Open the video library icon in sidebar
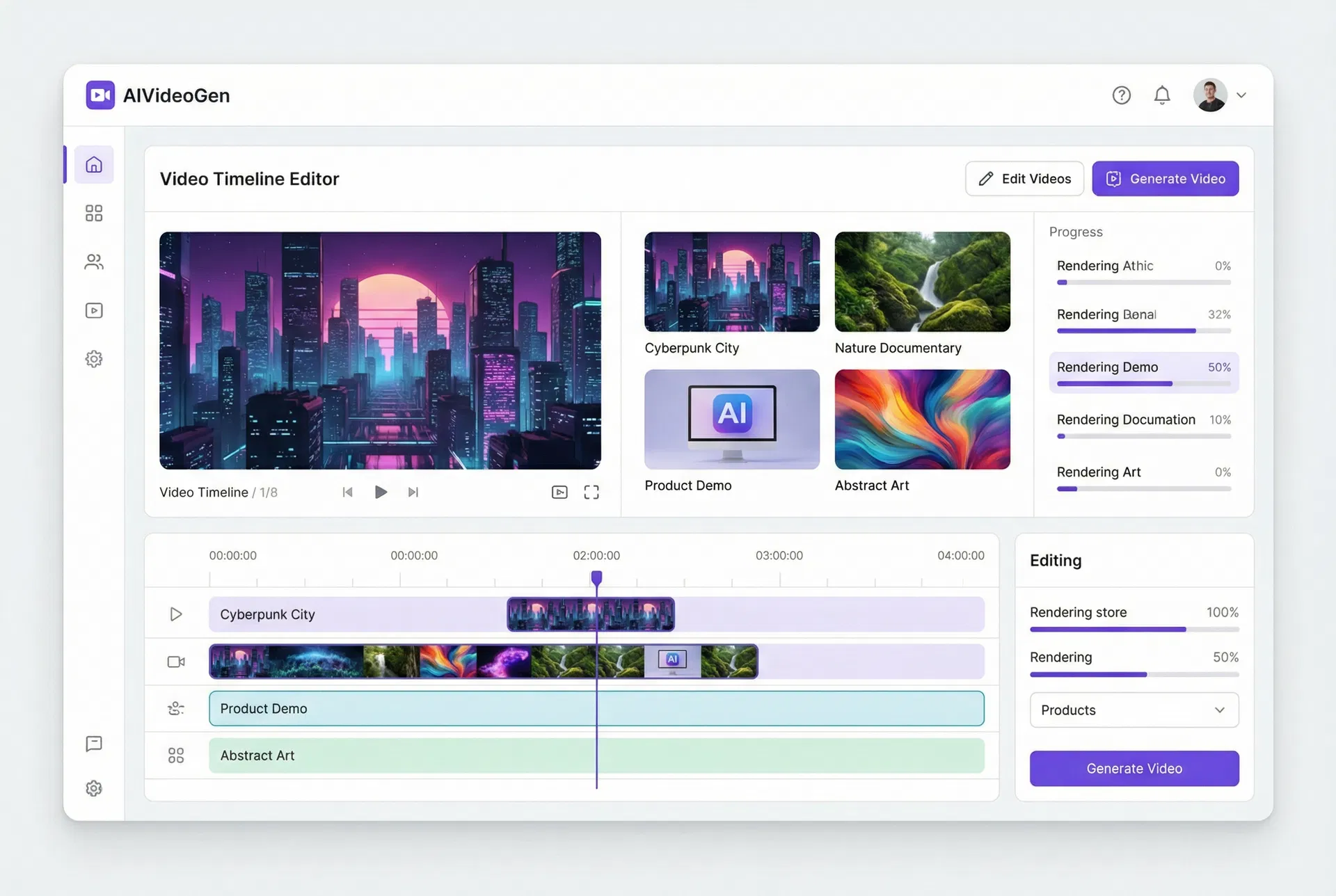 pyautogui.click(x=94, y=310)
